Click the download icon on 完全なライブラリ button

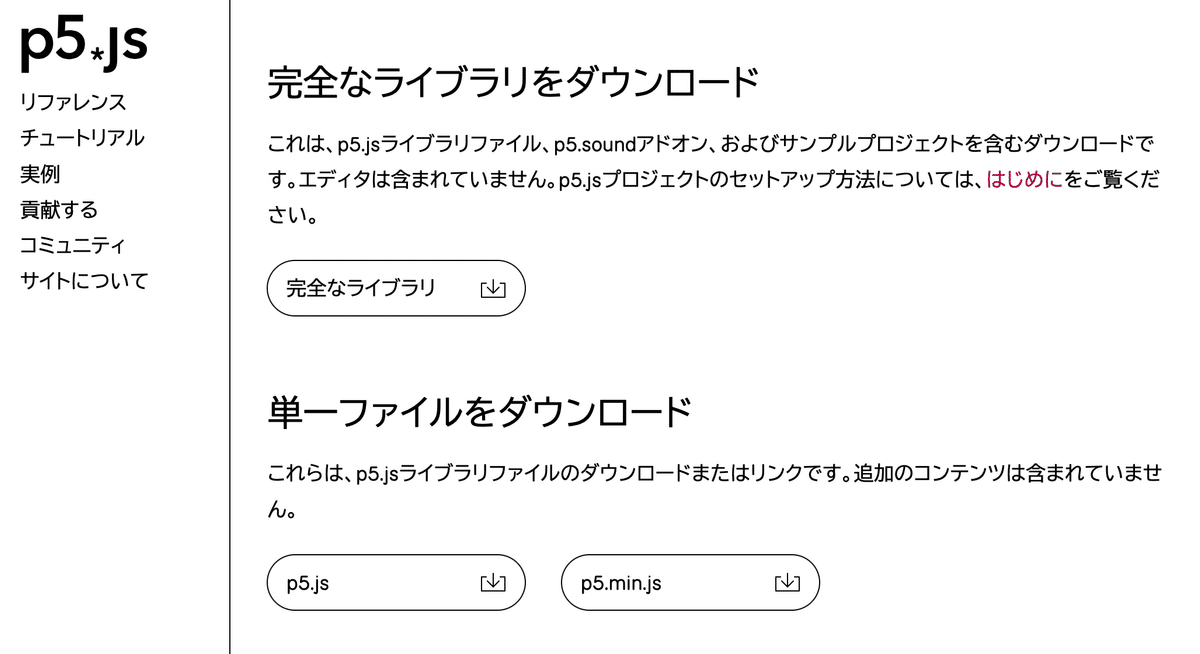click(x=491, y=288)
